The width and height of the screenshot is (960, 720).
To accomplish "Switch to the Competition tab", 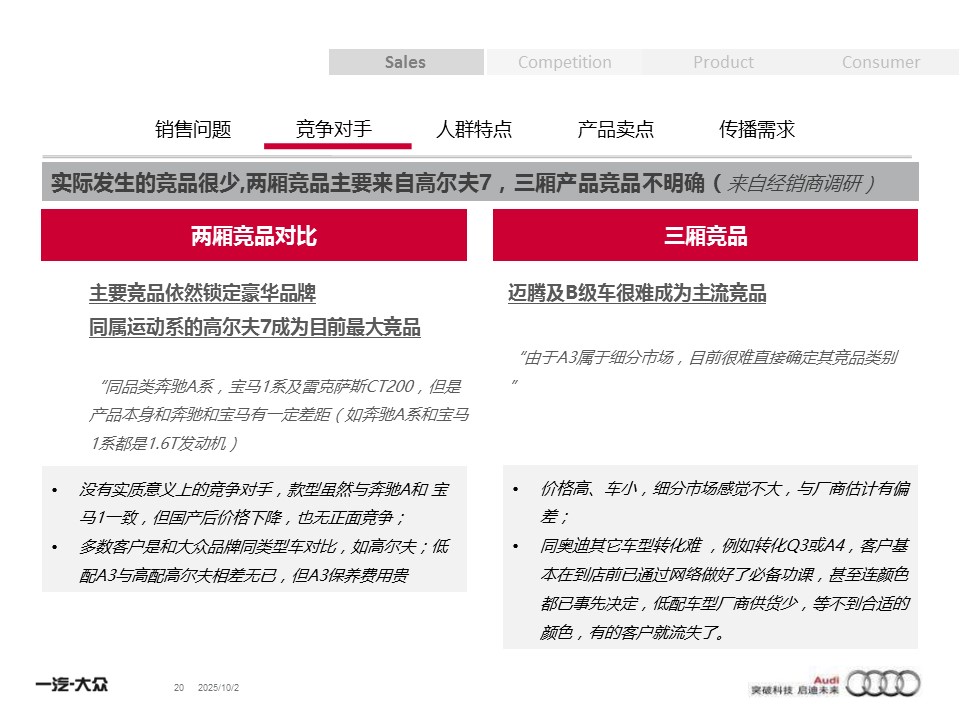I will pyautogui.click(x=564, y=62).
